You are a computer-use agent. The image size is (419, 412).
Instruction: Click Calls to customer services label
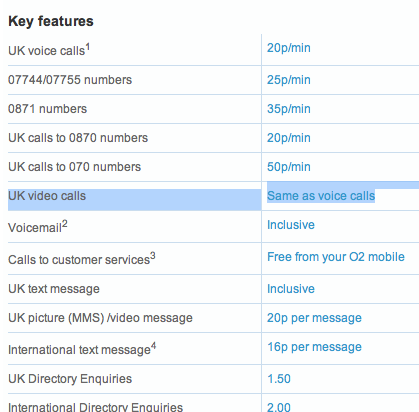[82, 259]
